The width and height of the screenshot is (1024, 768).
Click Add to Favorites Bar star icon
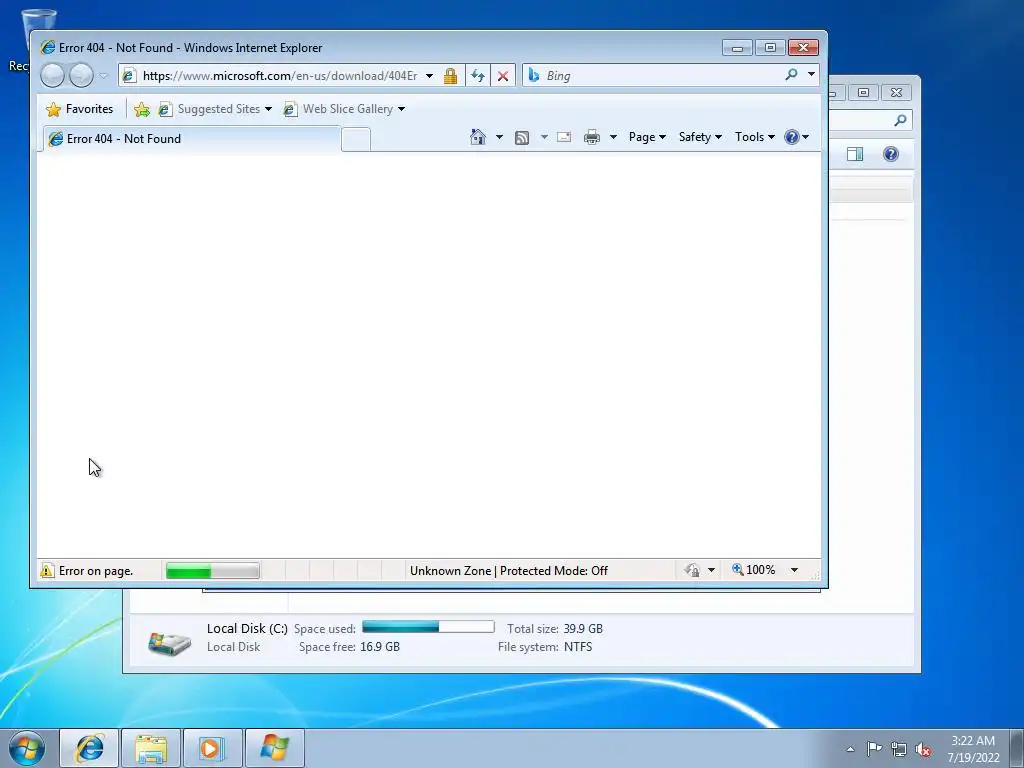[x=142, y=109]
